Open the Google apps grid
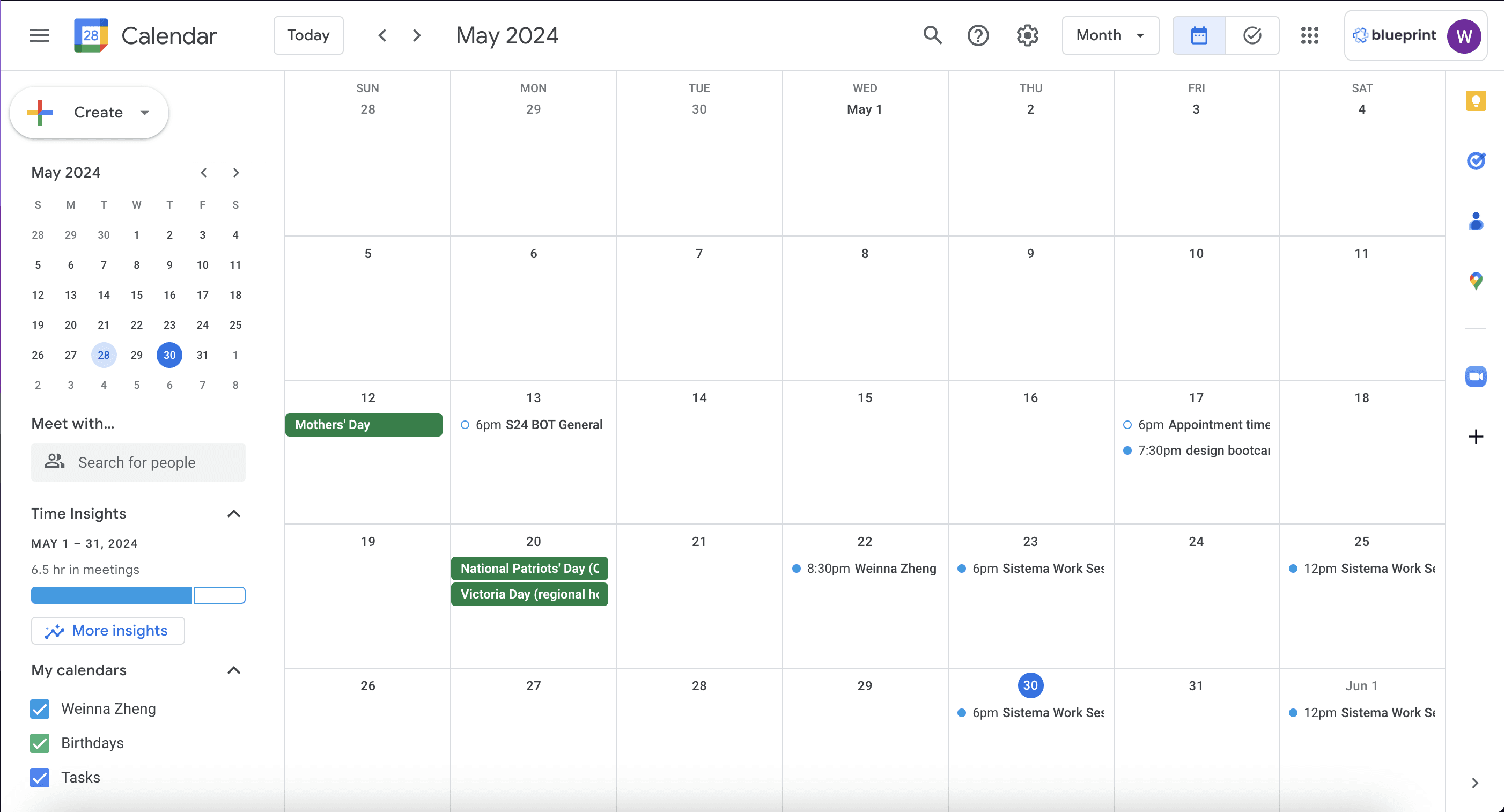The width and height of the screenshot is (1504, 812). (x=1310, y=35)
